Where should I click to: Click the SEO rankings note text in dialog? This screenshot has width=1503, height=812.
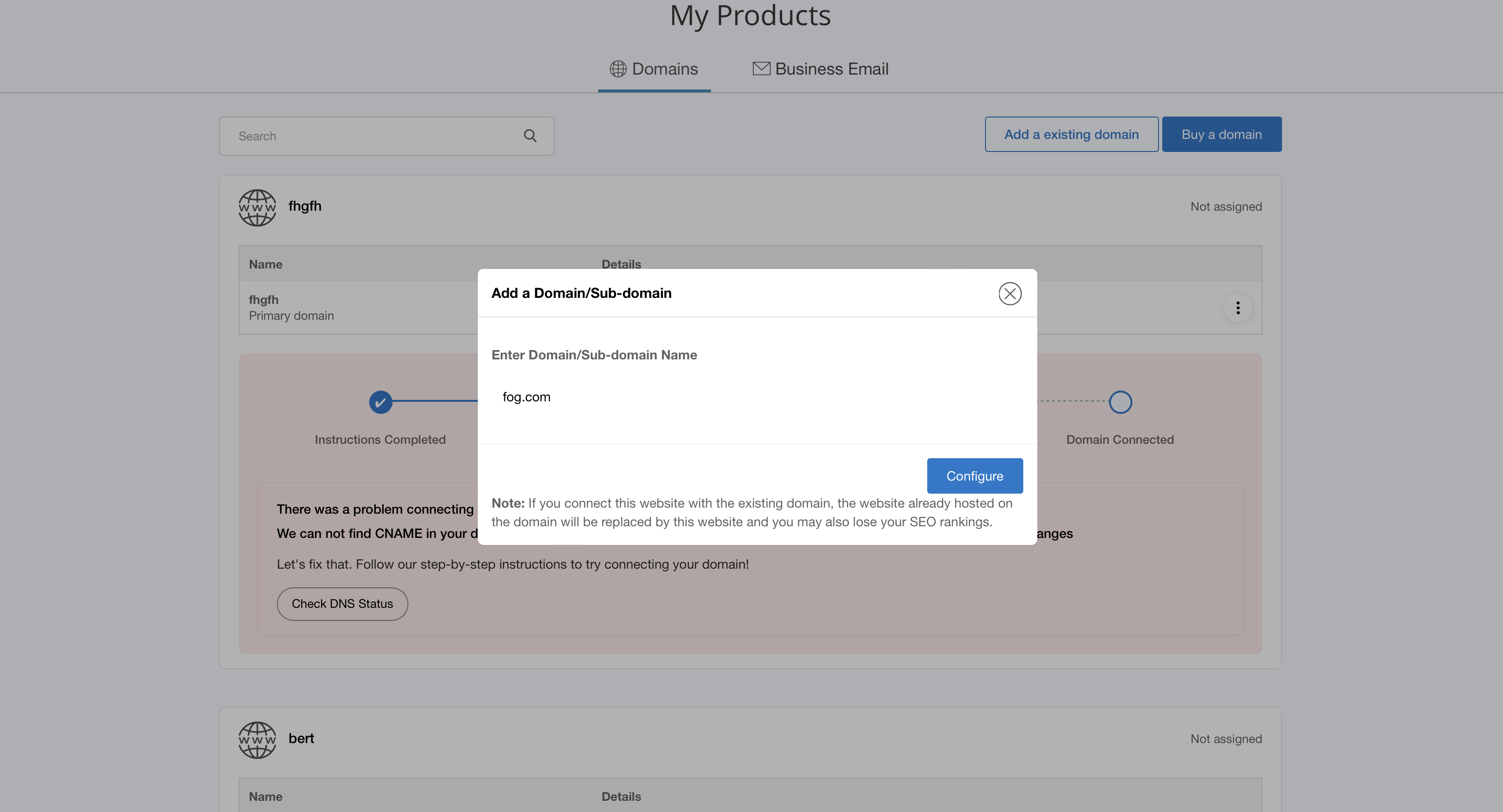(x=751, y=512)
